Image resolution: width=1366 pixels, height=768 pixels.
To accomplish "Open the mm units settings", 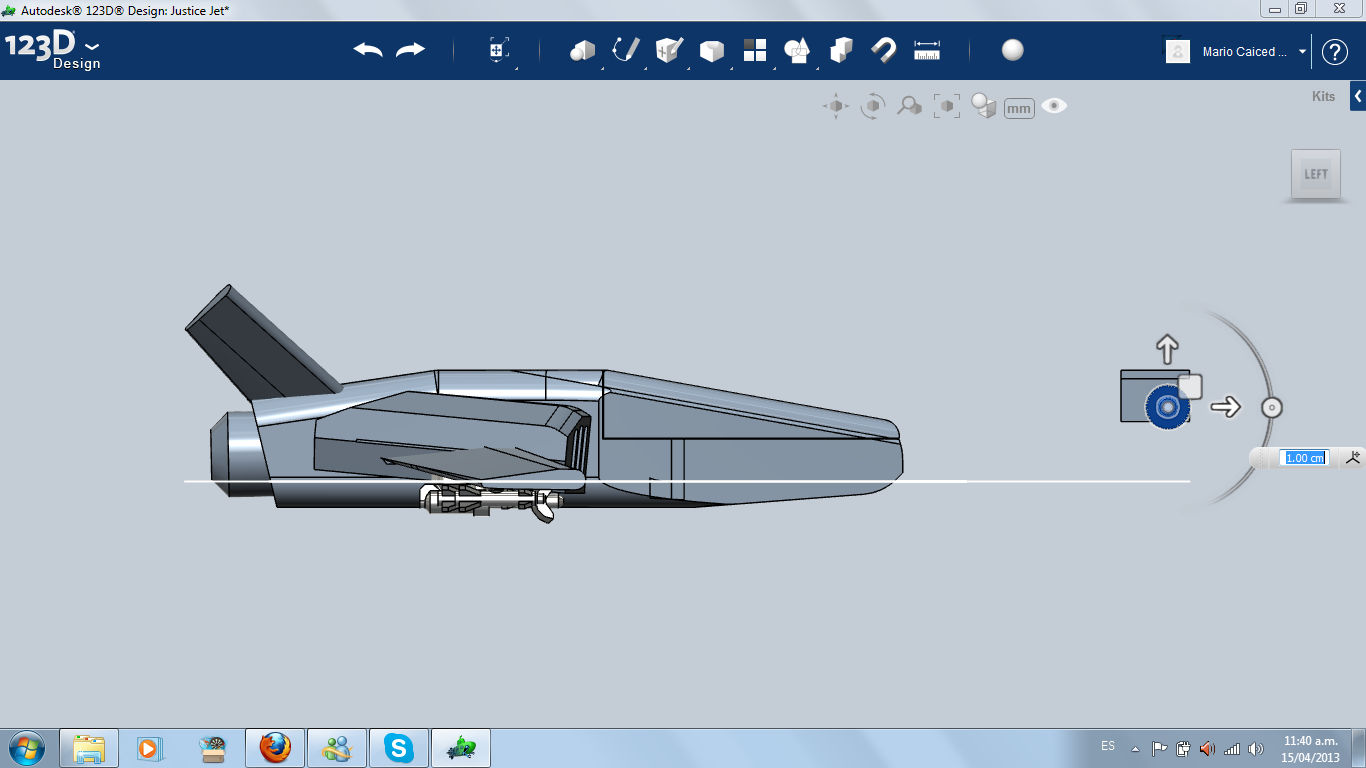I will tap(1019, 108).
